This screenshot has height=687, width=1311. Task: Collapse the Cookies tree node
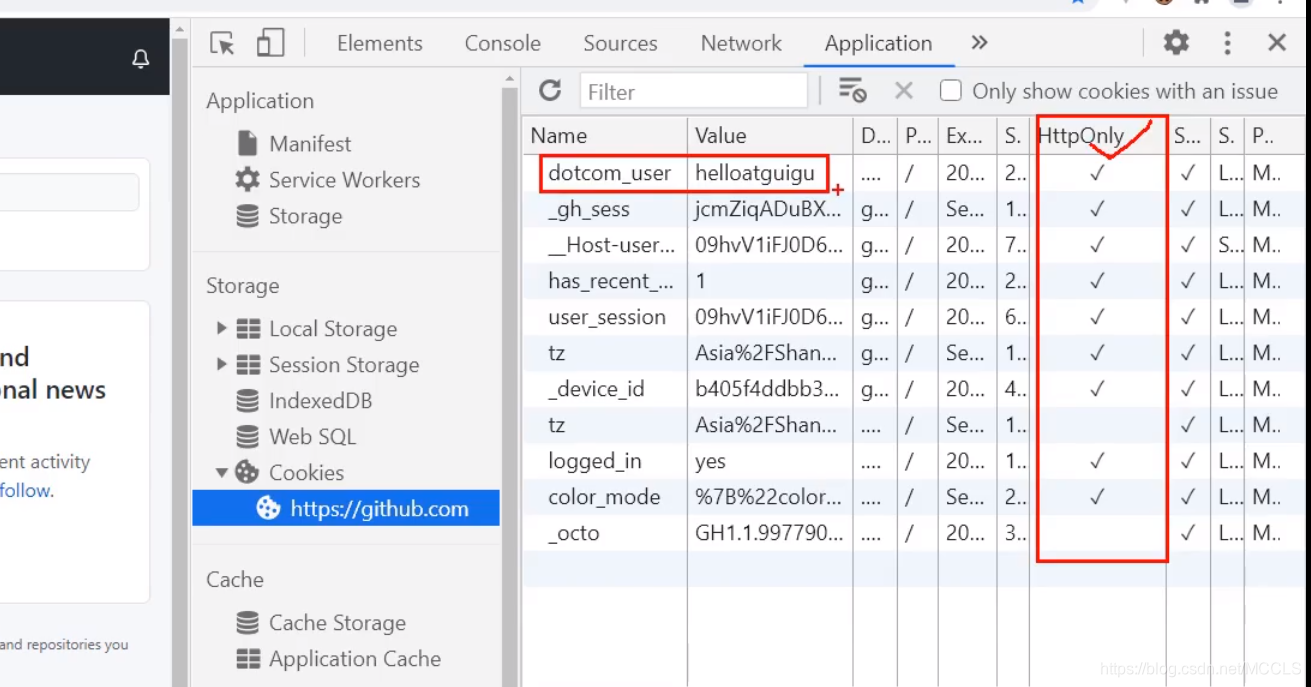click(222, 472)
